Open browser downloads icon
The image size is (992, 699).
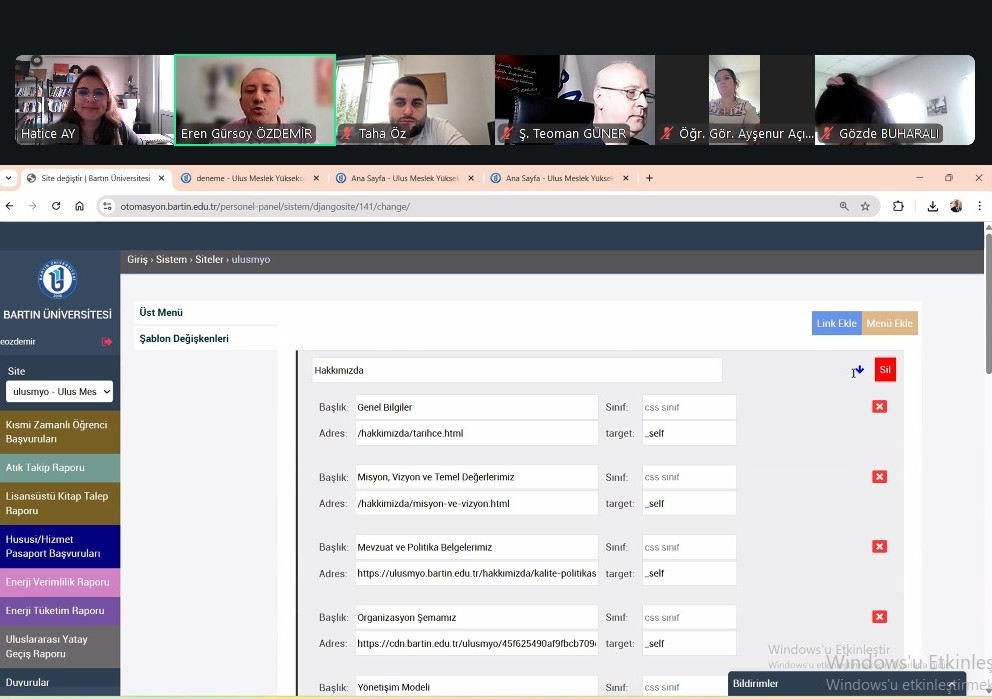(x=932, y=206)
